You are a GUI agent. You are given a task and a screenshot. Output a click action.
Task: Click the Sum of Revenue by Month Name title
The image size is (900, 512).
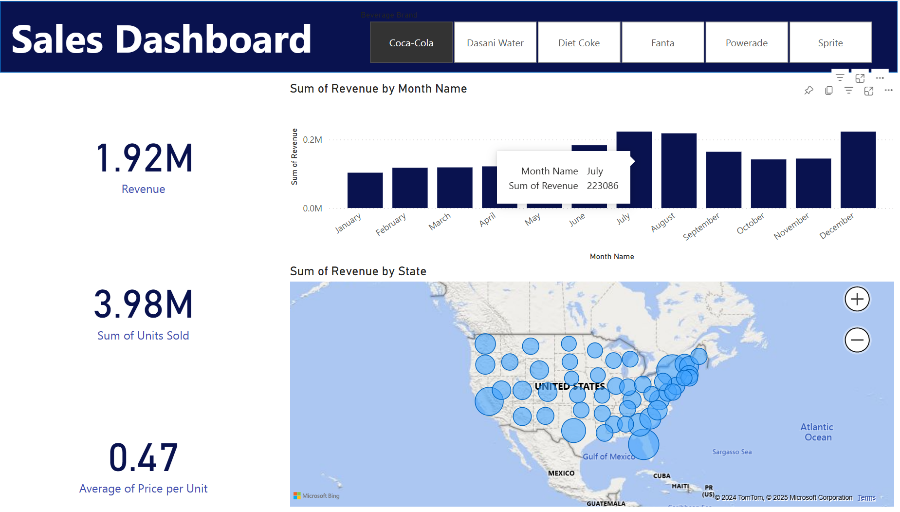point(378,88)
